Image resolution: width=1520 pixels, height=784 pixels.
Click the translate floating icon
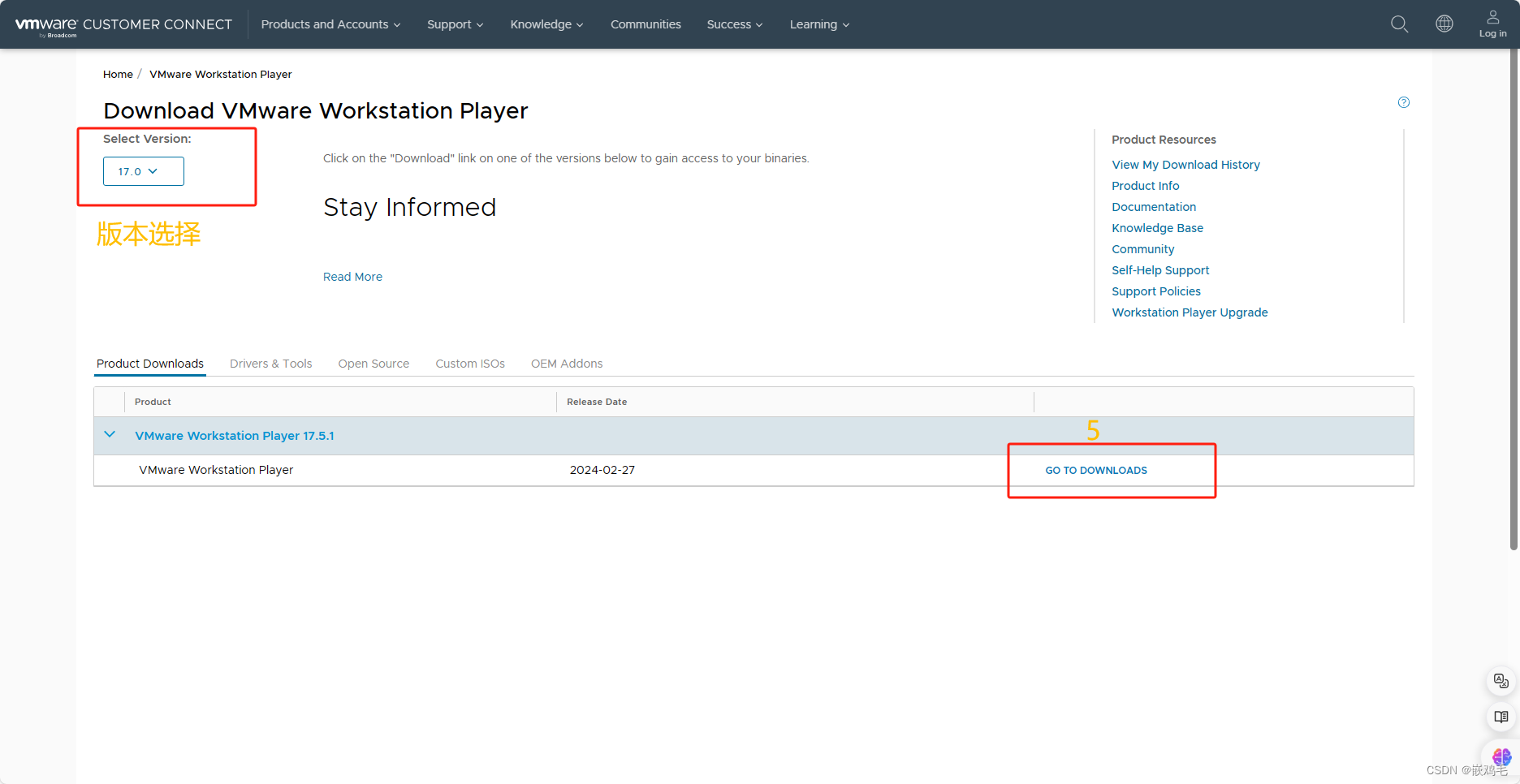pyautogui.click(x=1501, y=681)
